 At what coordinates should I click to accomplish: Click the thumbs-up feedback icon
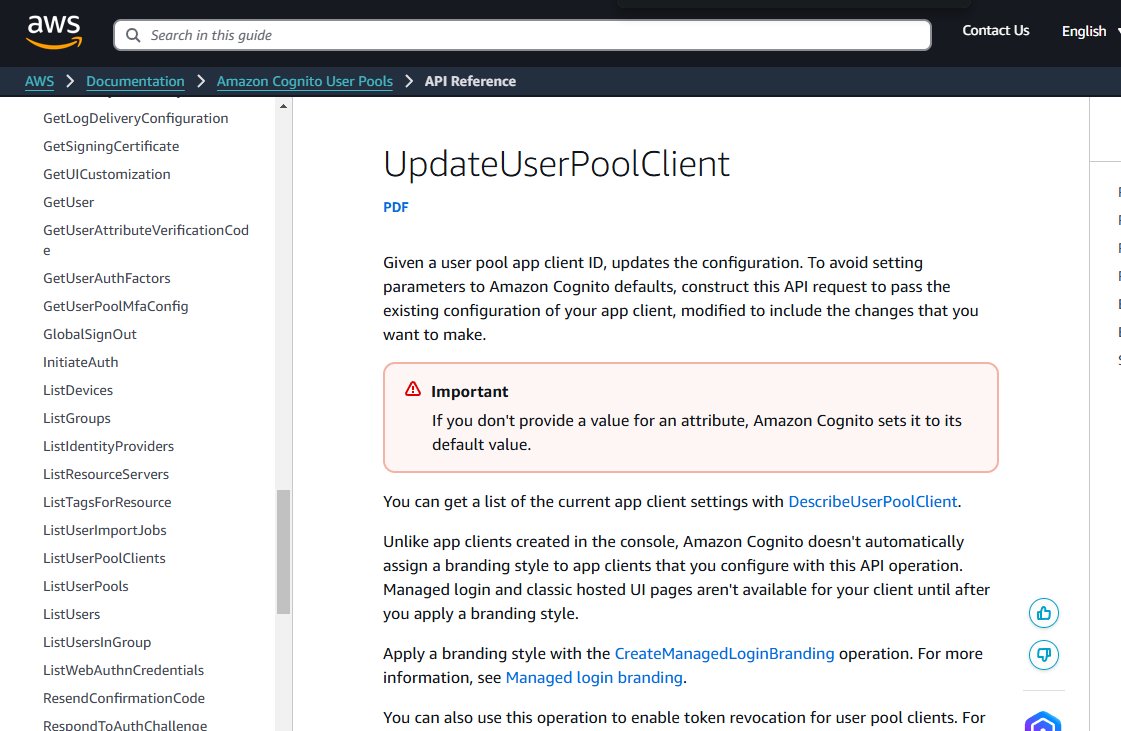1043,612
